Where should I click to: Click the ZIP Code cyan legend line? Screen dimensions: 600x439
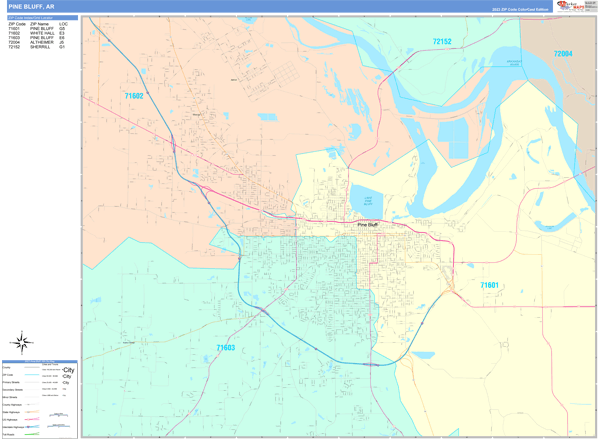tap(32, 375)
